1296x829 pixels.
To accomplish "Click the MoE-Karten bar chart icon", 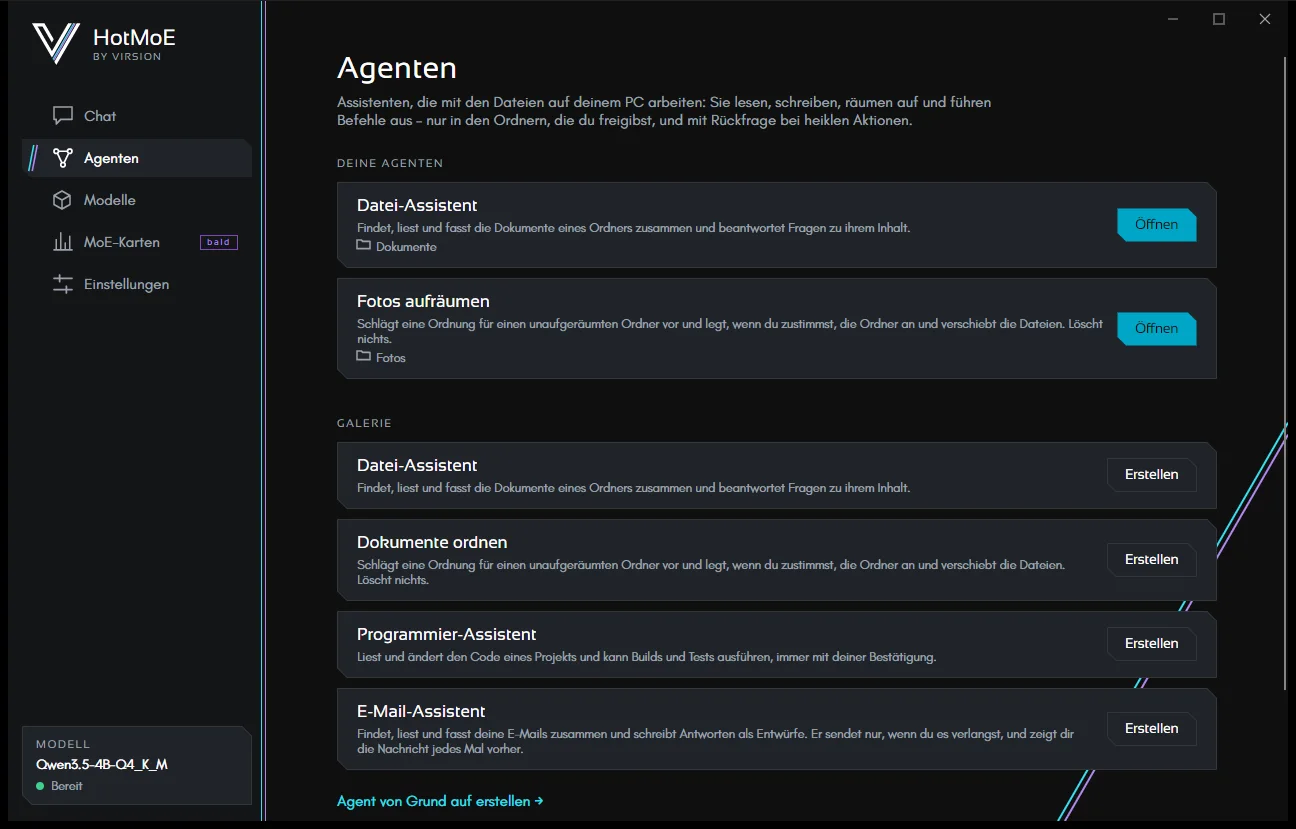I will pos(63,242).
